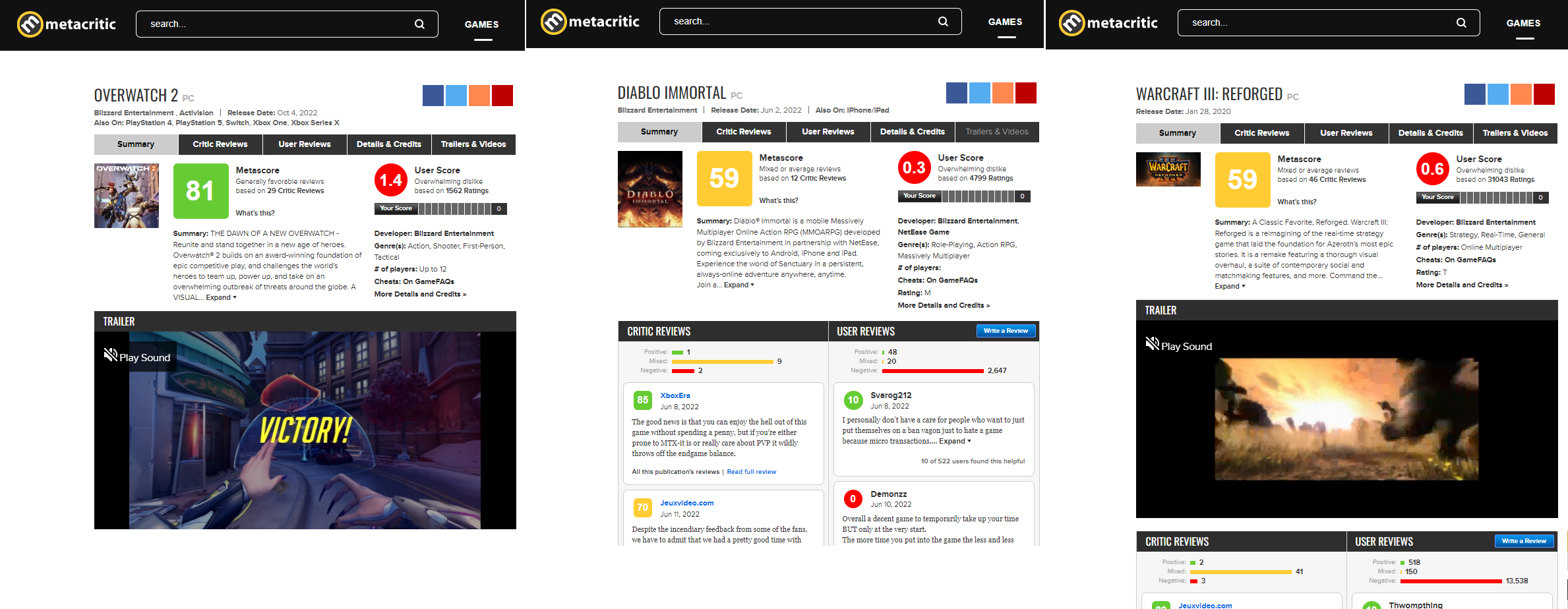This screenshot has width=1568, height=609.
Task: Follow Diablo Immortal's More Details and Credits link
Action: pos(944,306)
